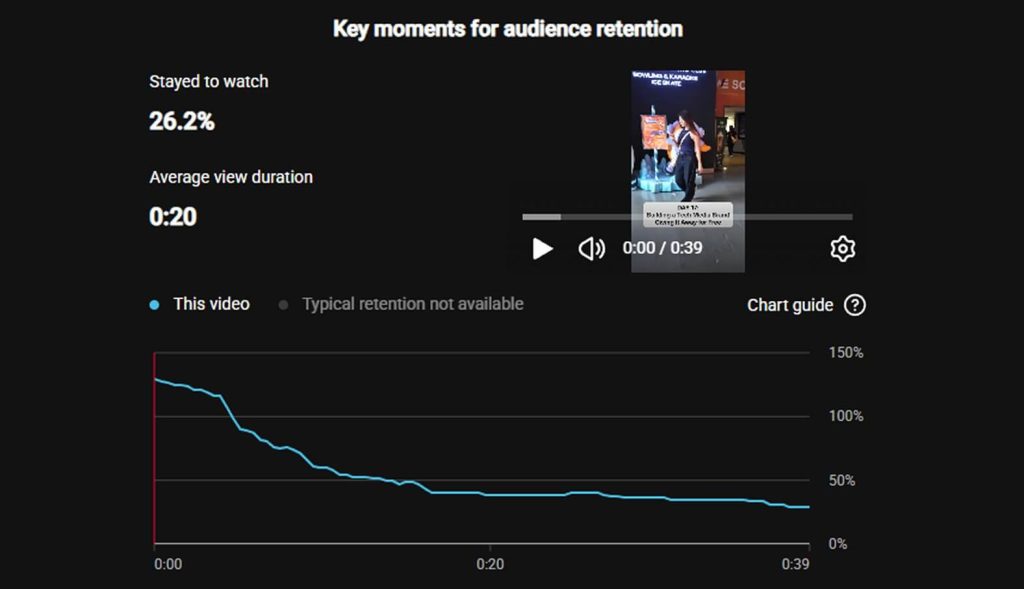Click Typical retention not available legend

[401, 304]
